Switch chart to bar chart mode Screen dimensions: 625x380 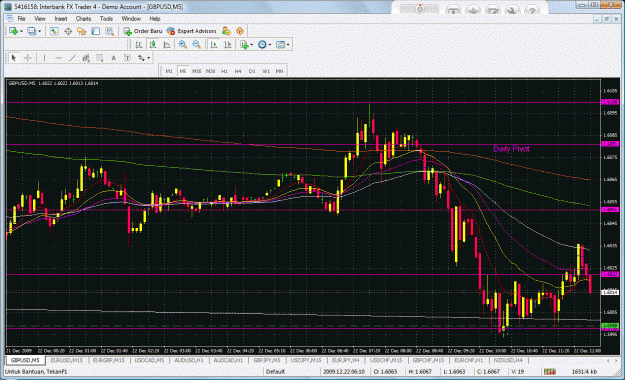[x=139, y=45]
